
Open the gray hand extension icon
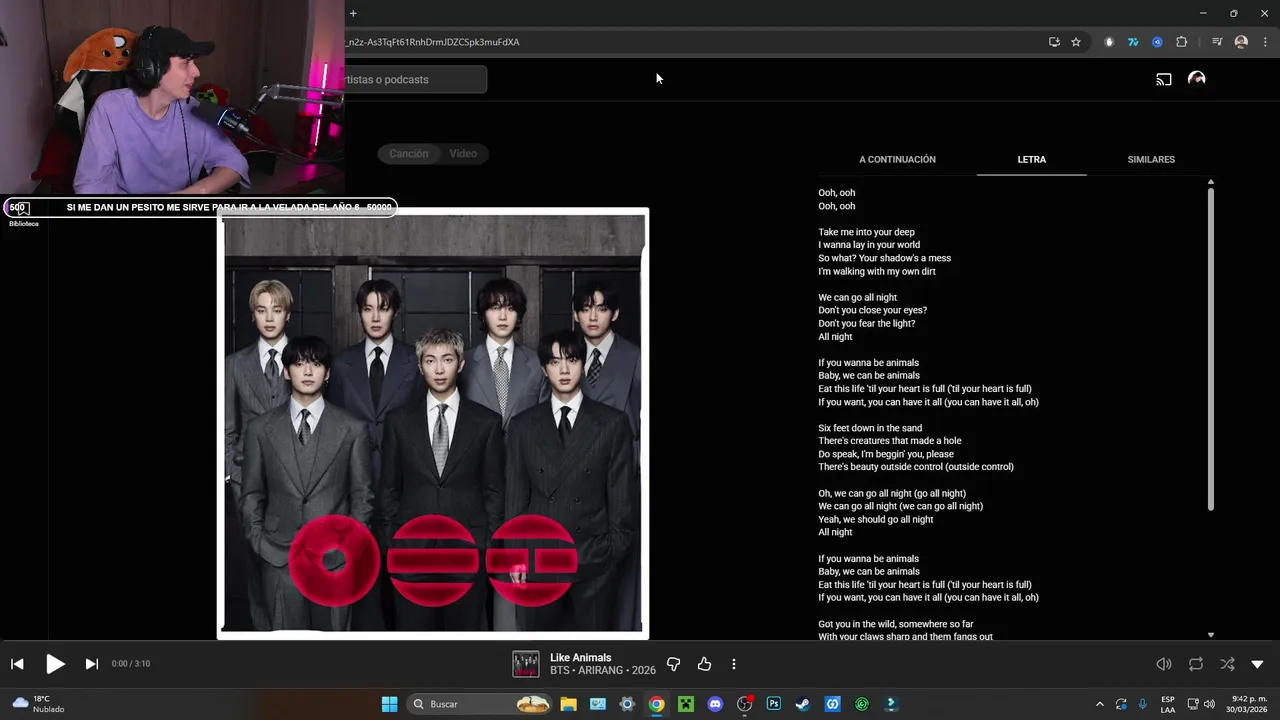point(1109,42)
